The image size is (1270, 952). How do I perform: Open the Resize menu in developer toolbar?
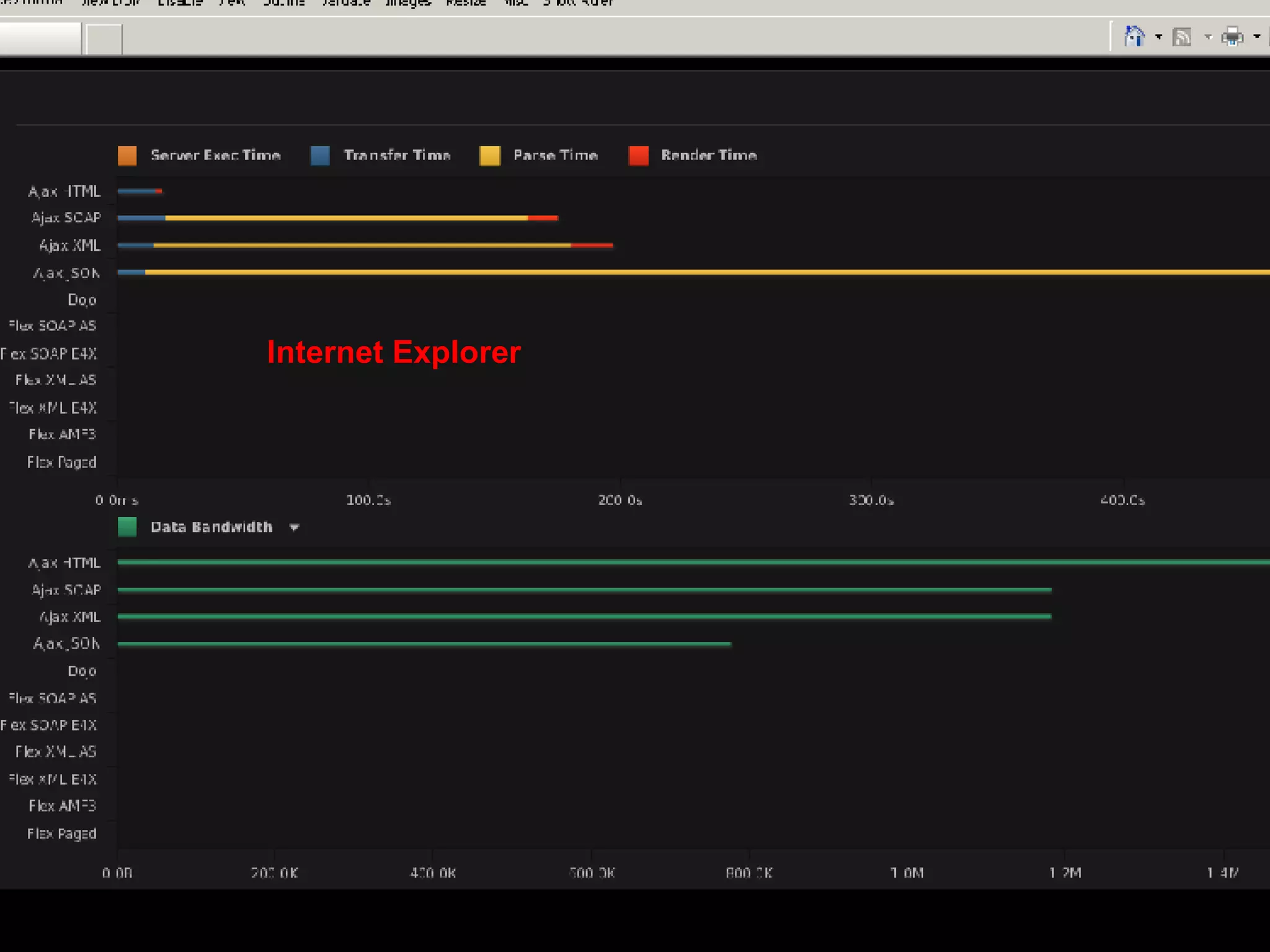466,3
